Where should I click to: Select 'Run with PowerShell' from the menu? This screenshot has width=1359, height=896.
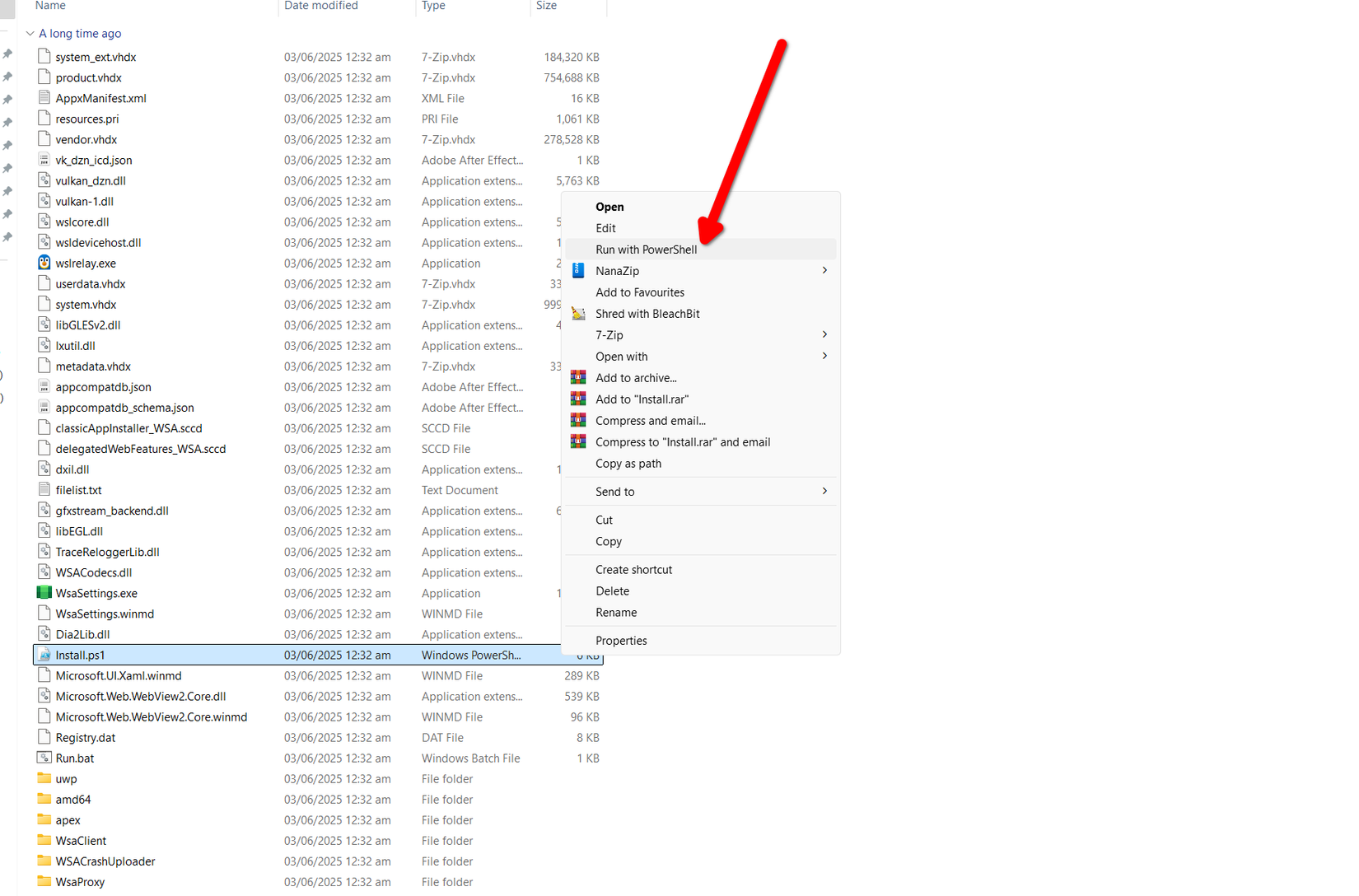click(647, 249)
